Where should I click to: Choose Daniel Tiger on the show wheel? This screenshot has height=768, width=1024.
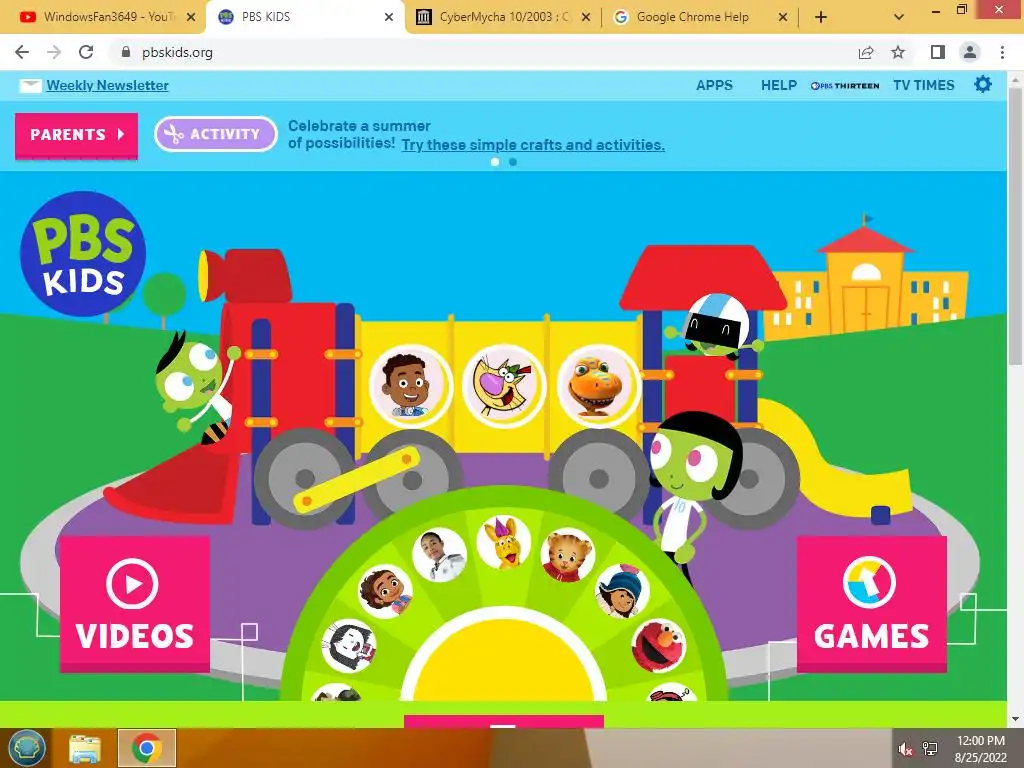(567, 556)
